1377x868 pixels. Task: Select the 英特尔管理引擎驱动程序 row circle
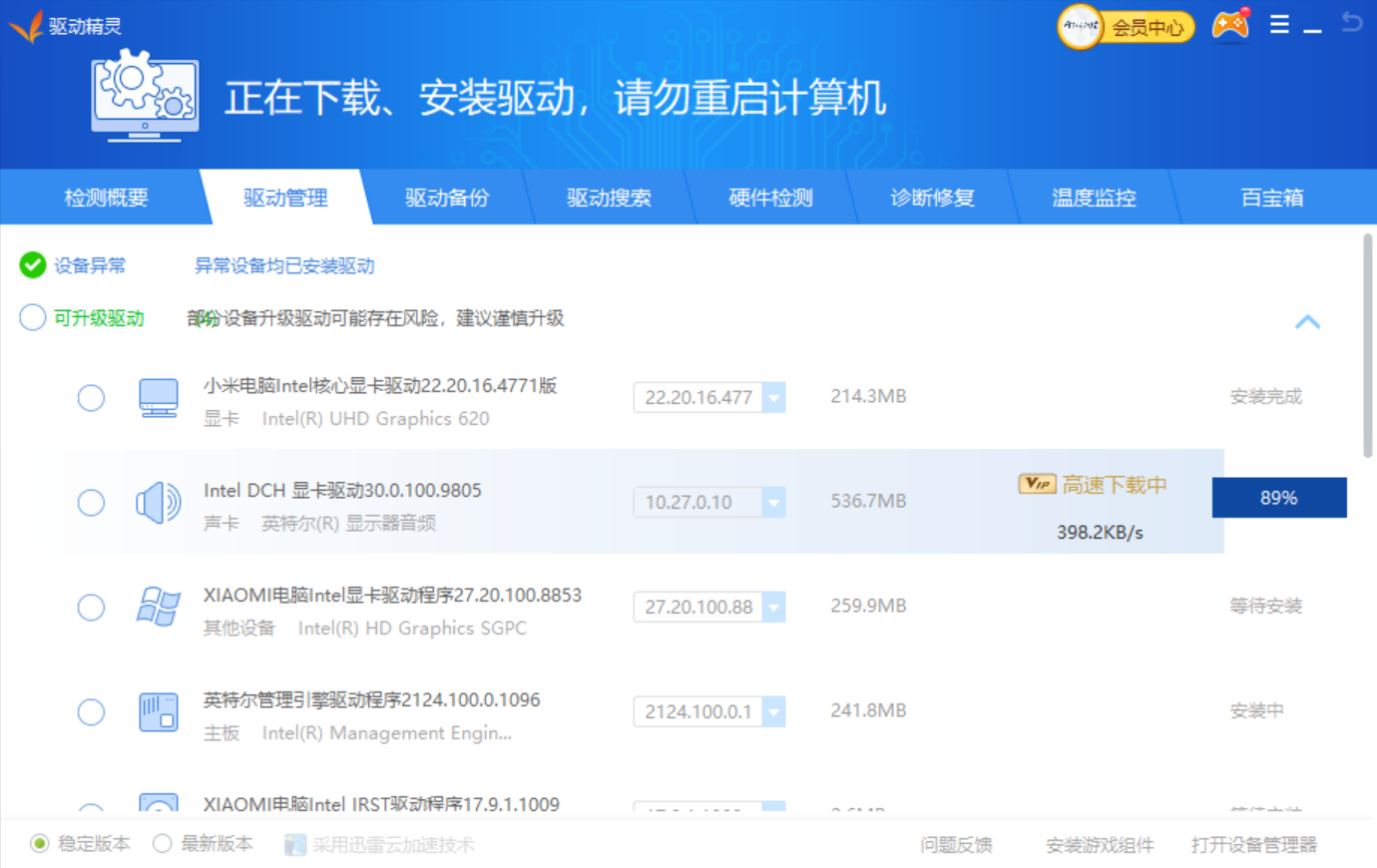click(91, 712)
